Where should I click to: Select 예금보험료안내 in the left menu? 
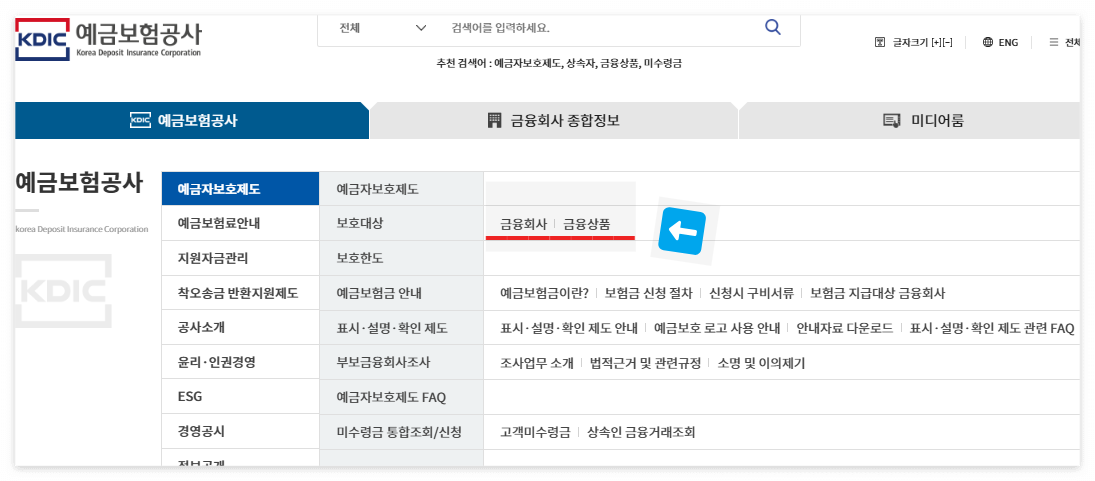coord(240,223)
